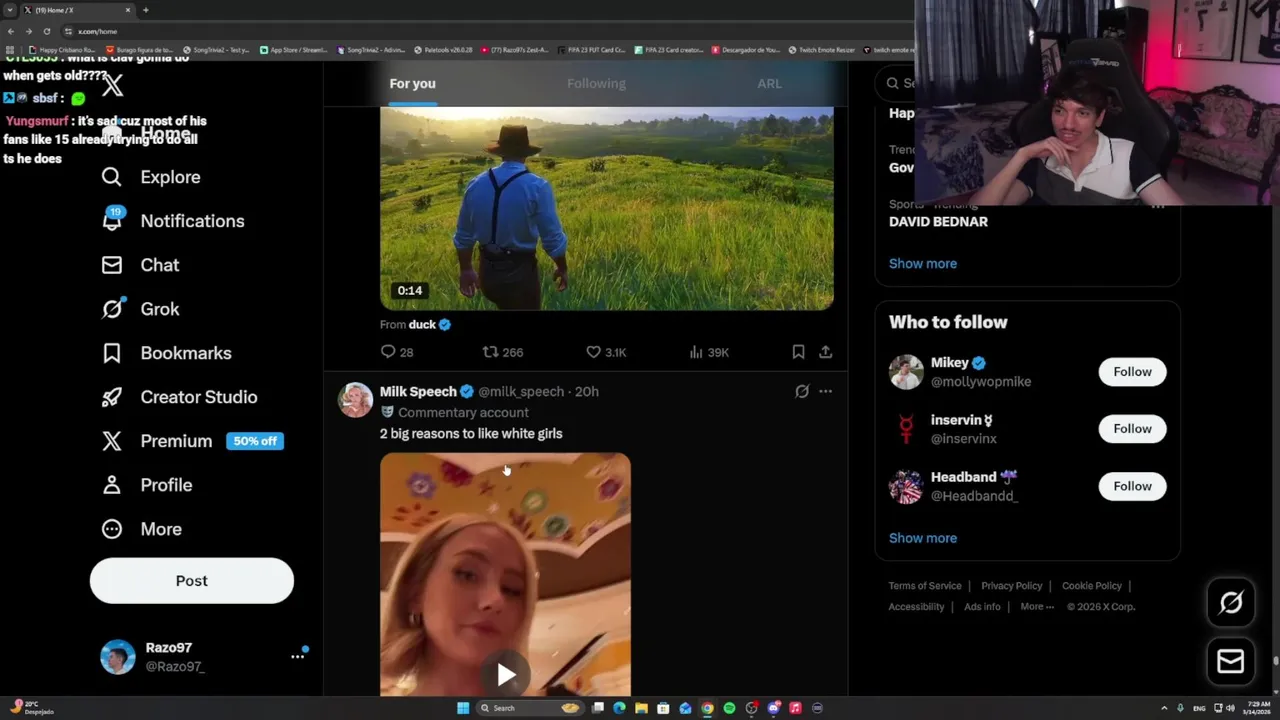Follow inservin @inservinx

point(1132,429)
